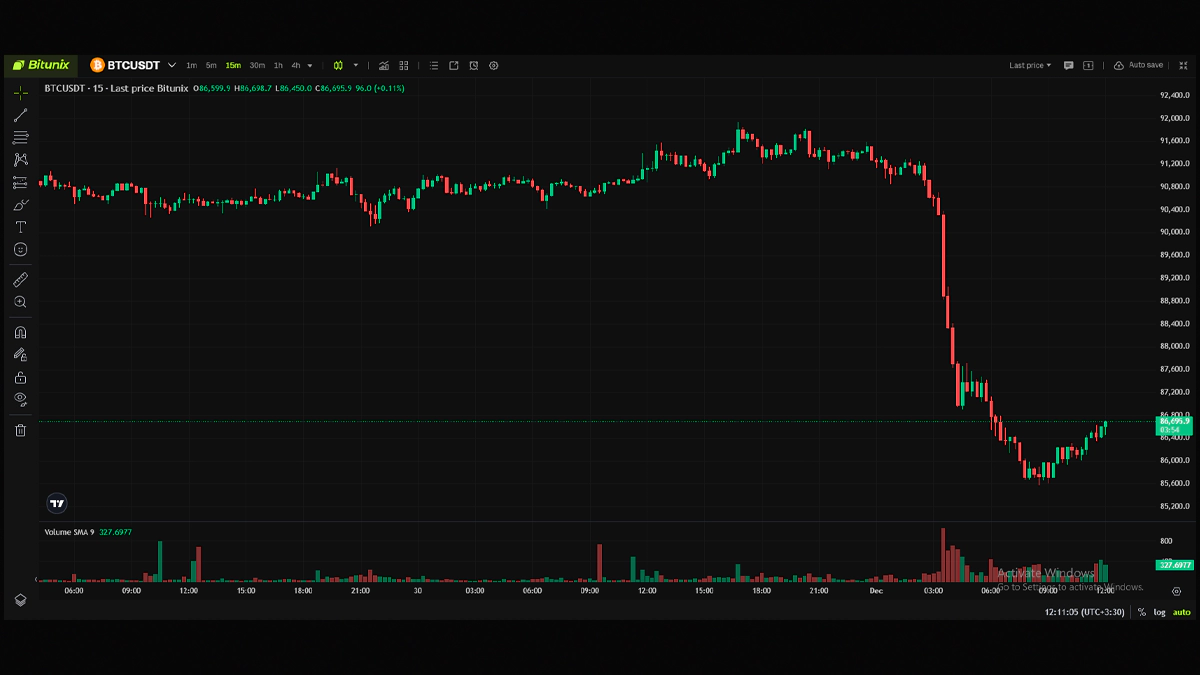Screen dimensions: 1200x675
Task: Switch to the 30m timeframe
Action: (257, 66)
